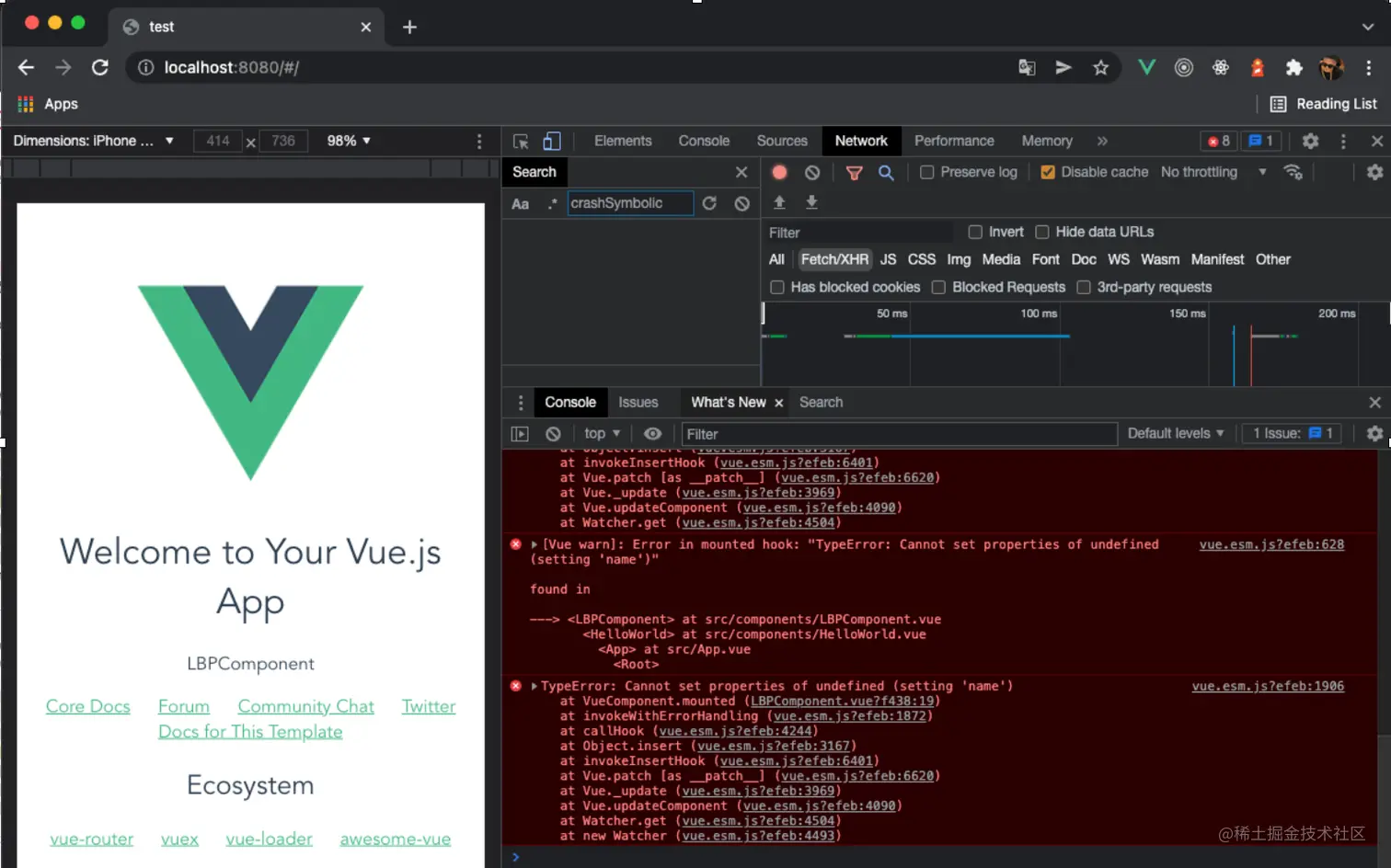Switch to the Elements tab
The height and width of the screenshot is (868, 1391).
[x=623, y=141]
